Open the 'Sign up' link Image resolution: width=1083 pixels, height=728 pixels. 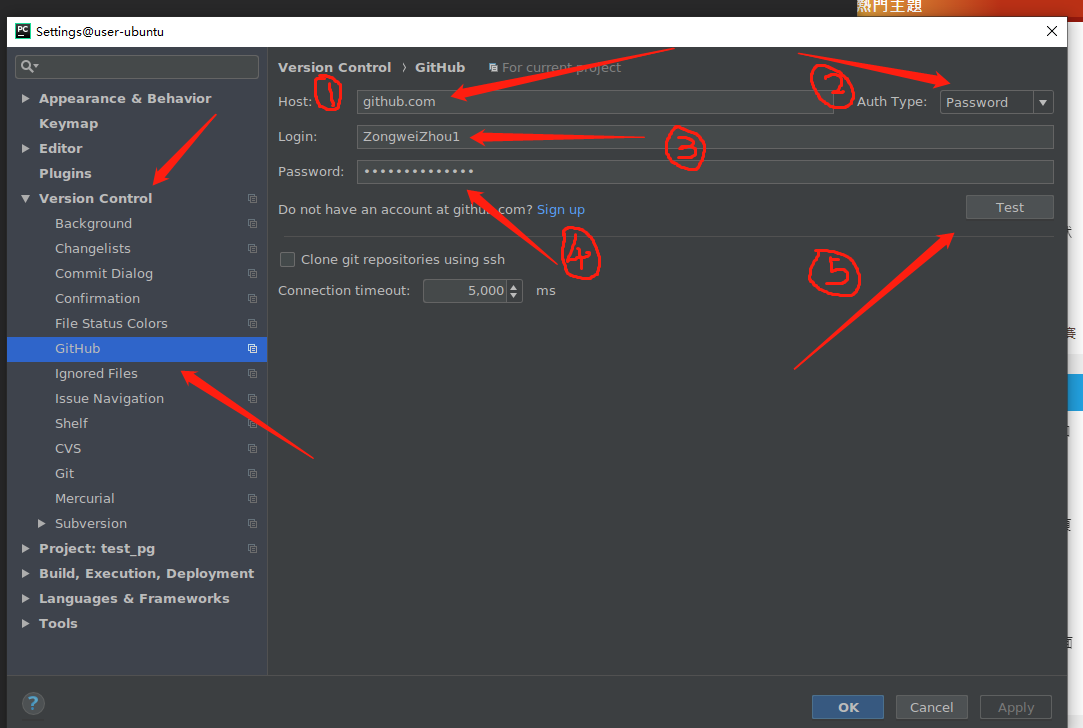pyautogui.click(x=560, y=209)
